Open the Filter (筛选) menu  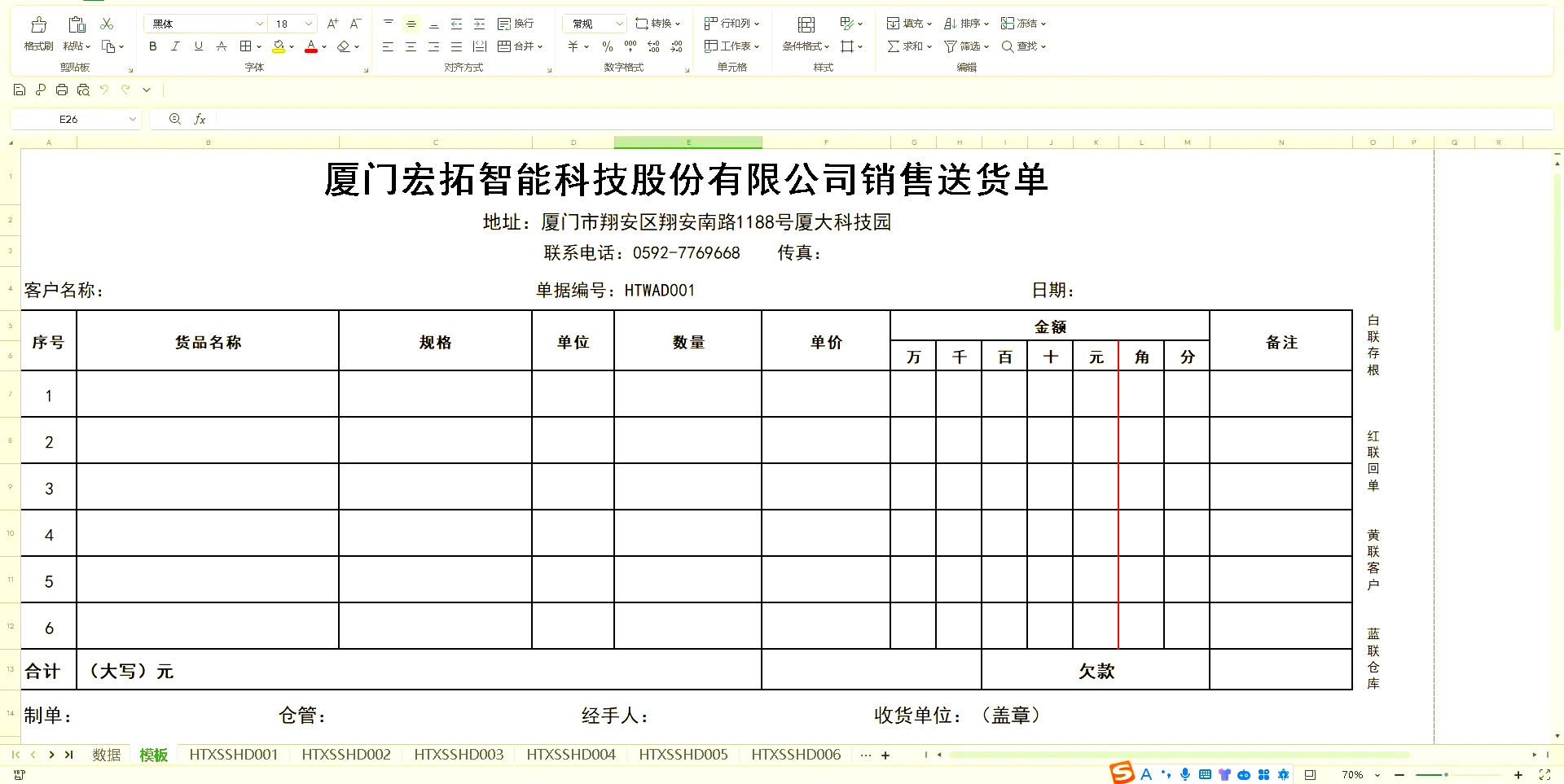(966, 46)
